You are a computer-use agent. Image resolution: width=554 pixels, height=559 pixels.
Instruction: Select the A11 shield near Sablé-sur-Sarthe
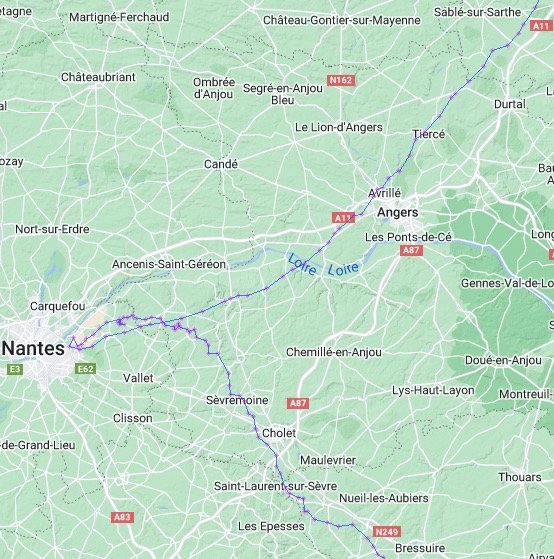(541, 26)
